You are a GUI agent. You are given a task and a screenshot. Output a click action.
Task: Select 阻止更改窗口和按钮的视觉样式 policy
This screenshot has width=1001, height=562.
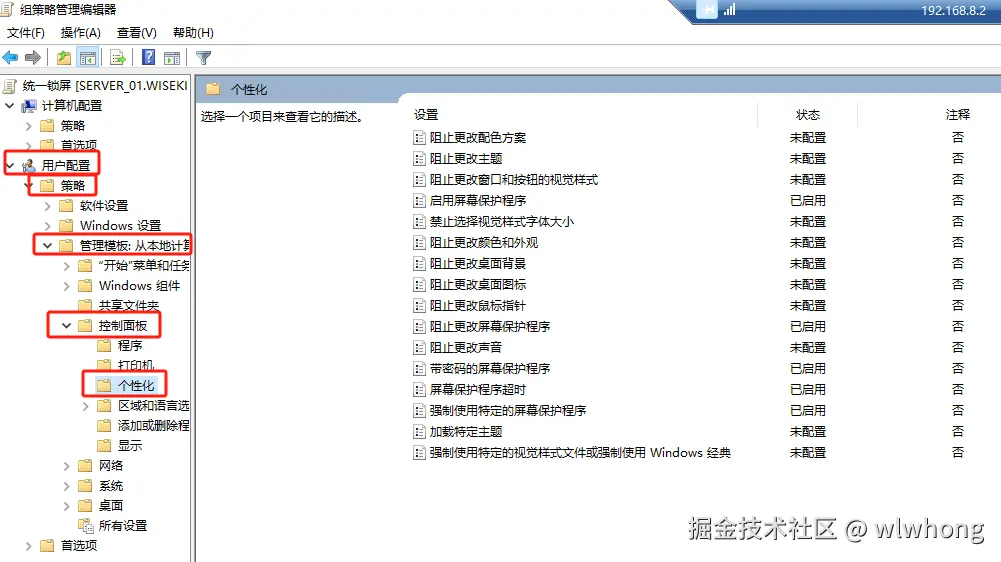coord(513,180)
